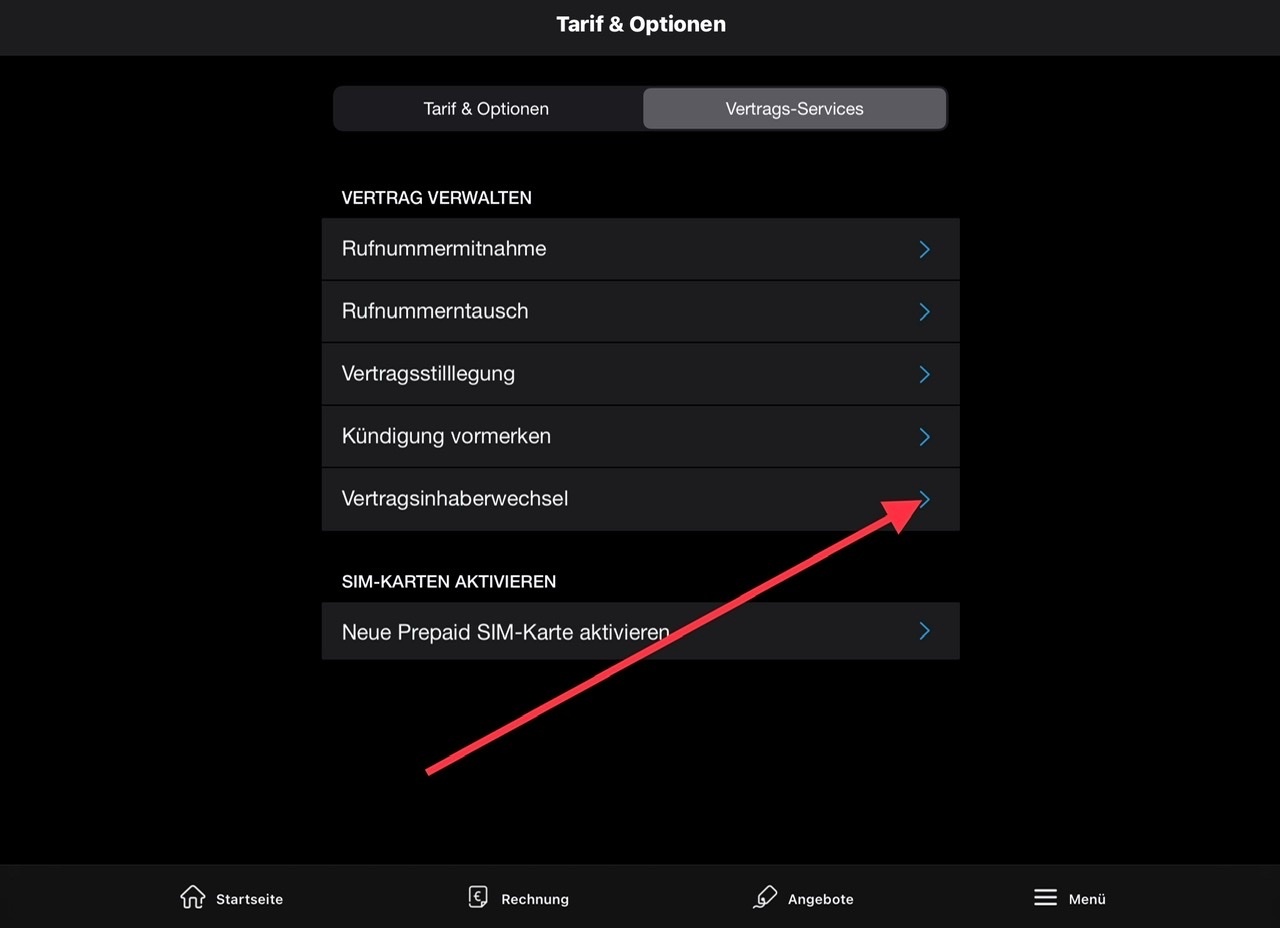Click the Angebote label in bottom bar

(820, 899)
